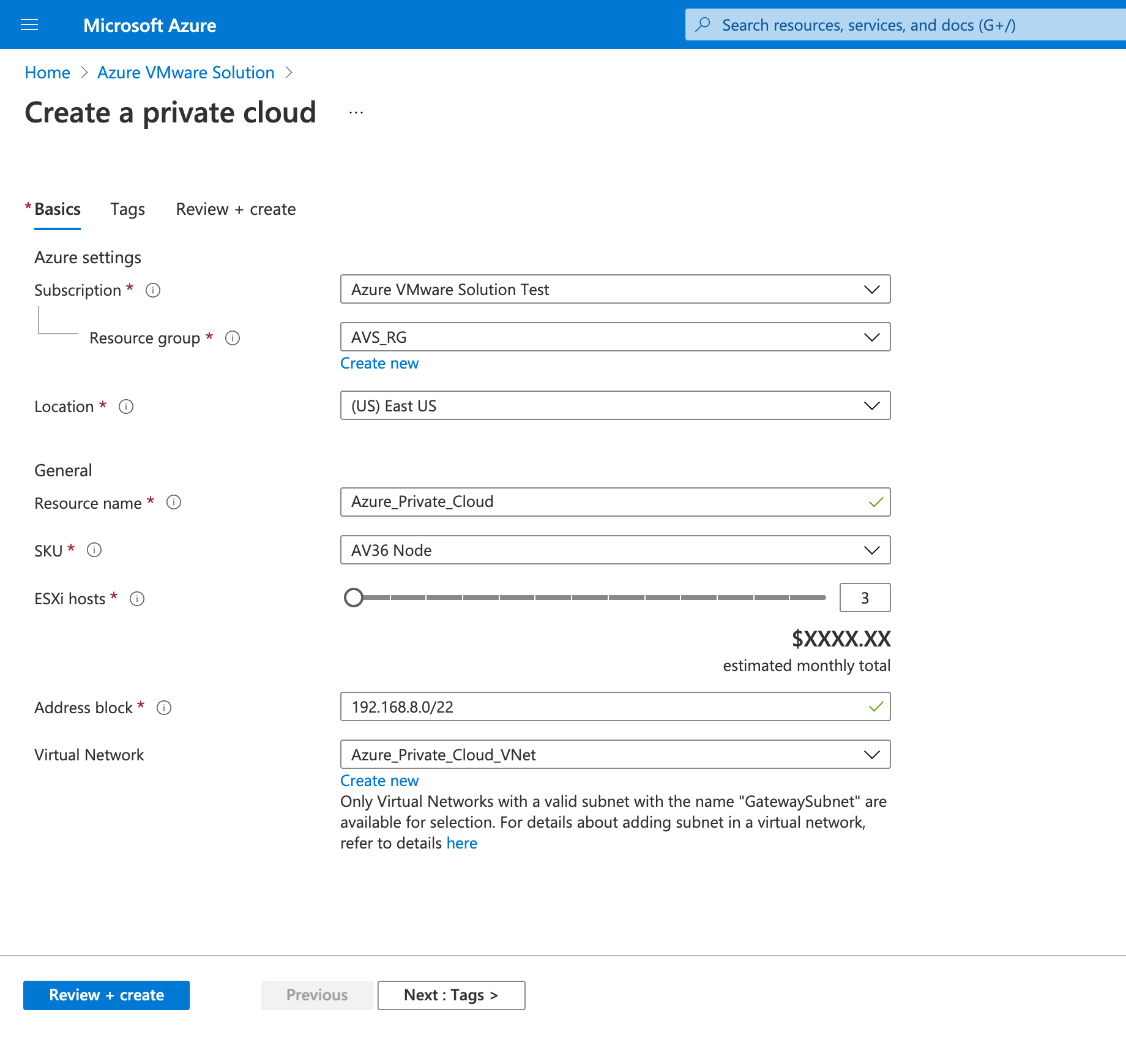1126x1064 pixels.
Task: Click the Next : Tags button
Action: [x=451, y=995]
